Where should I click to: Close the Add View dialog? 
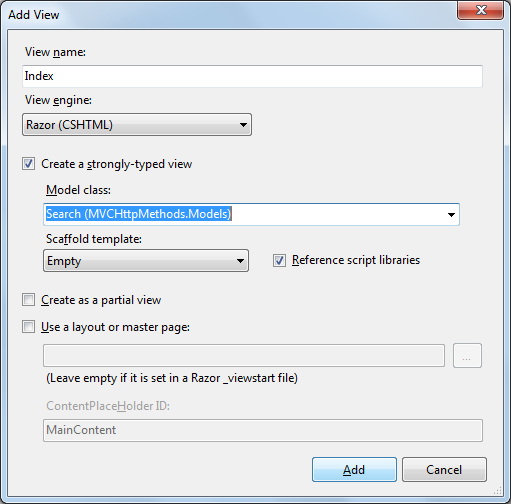click(480, 10)
